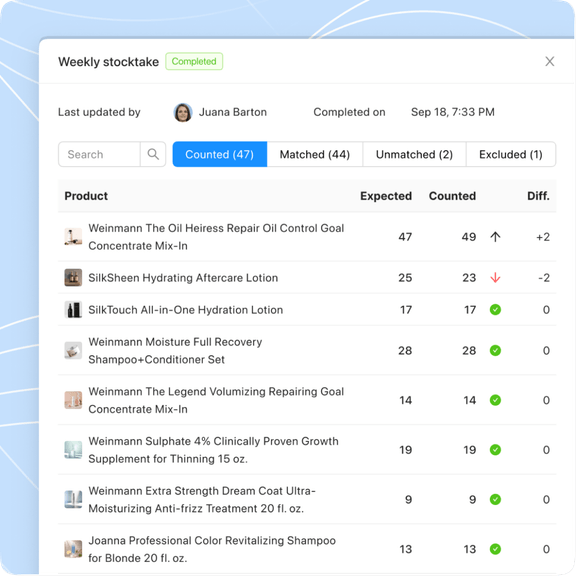Click the Completed status badge

pos(194,61)
